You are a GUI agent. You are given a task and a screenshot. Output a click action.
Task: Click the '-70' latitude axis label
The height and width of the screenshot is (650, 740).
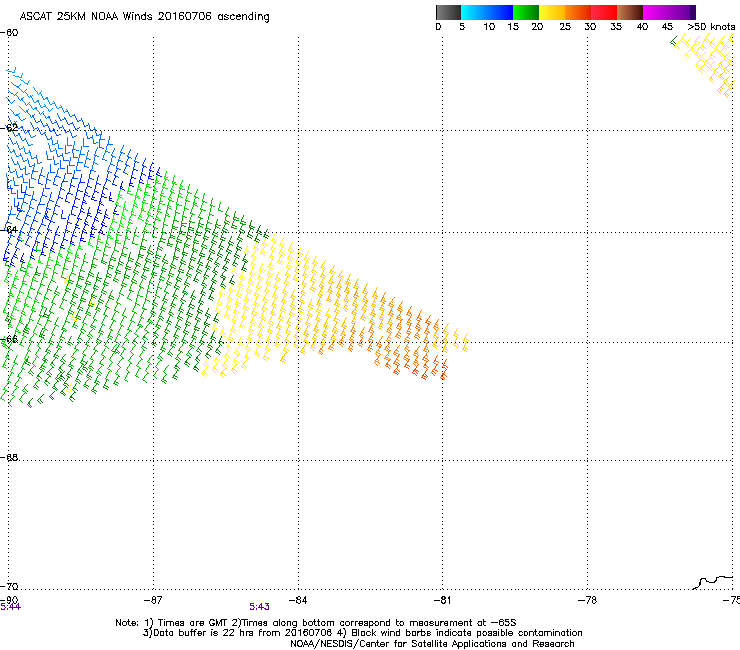(9, 586)
